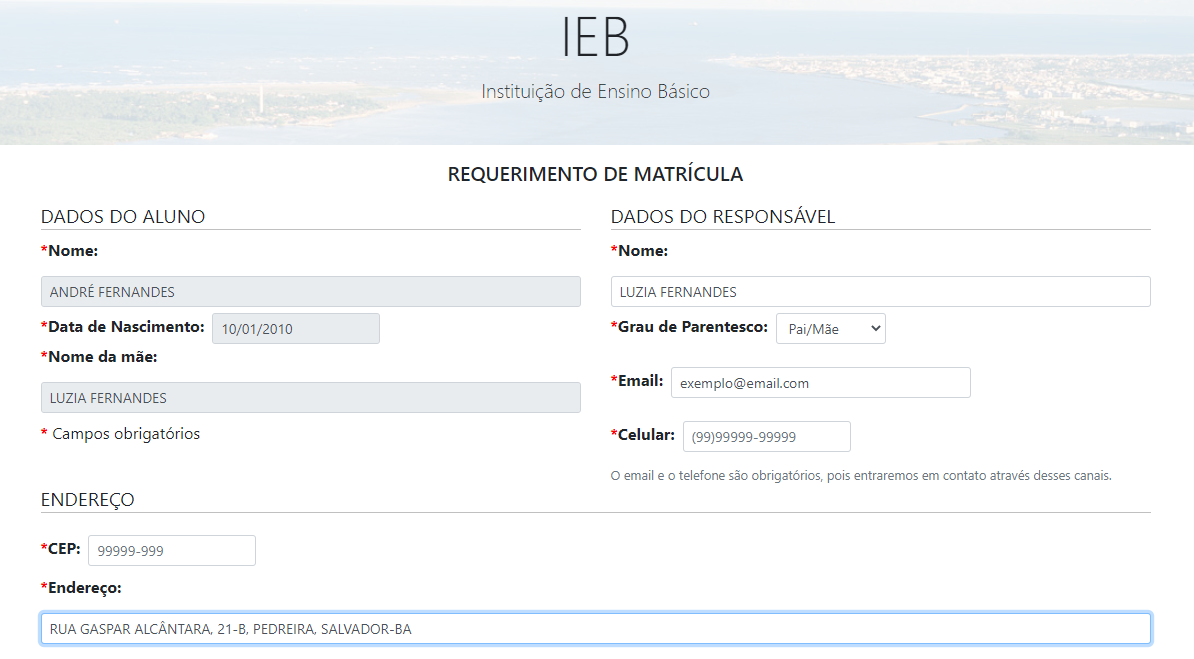Image resolution: width=1194 pixels, height=659 pixels.
Task: Click the Endereço address field
Action: pyautogui.click(x=594, y=627)
